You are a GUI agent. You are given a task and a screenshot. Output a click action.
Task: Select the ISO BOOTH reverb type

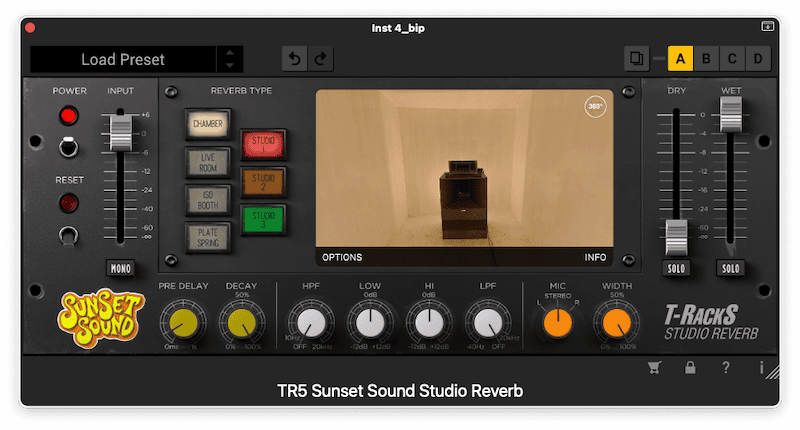point(208,200)
